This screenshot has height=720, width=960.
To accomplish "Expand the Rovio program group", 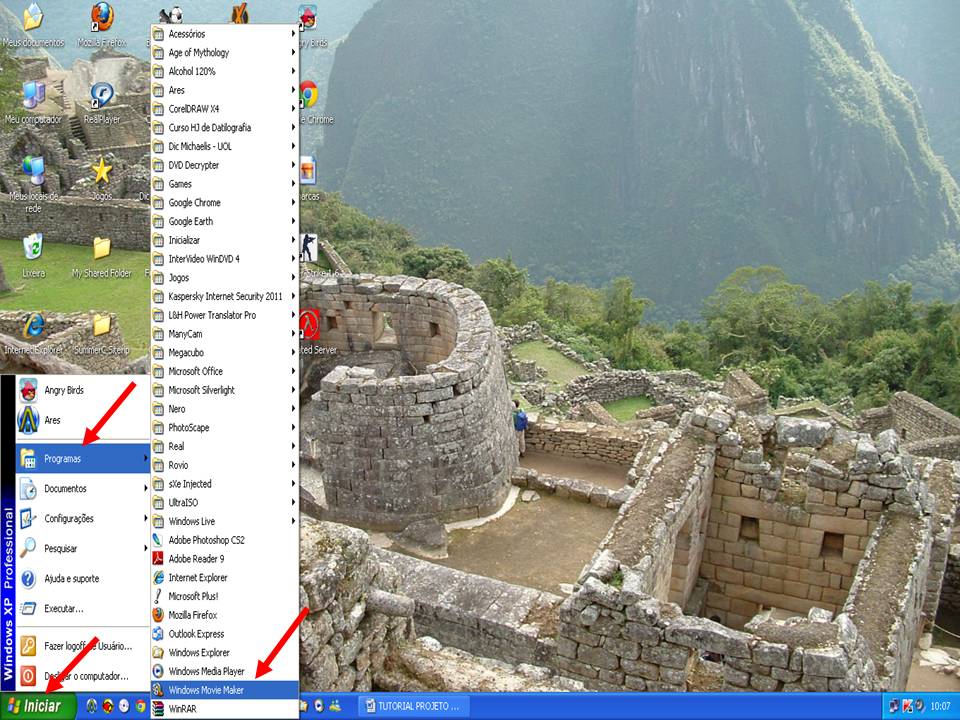I will pyautogui.click(x=225, y=465).
